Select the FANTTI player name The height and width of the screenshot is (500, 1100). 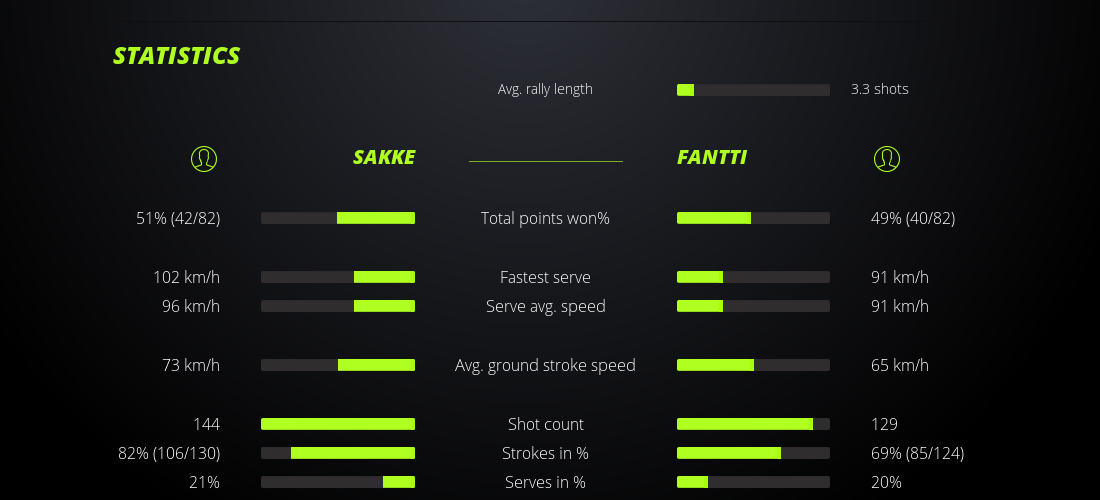click(712, 157)
